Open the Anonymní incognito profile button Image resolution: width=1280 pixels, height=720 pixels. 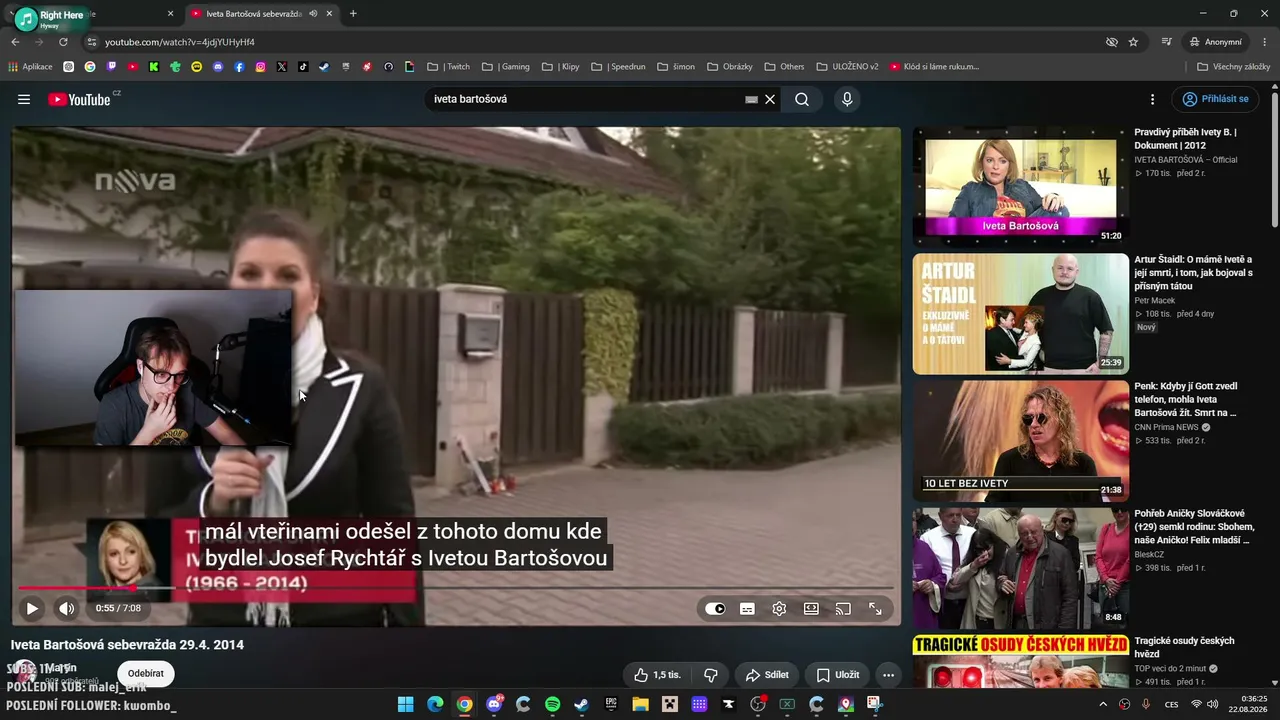point(1216,42)
